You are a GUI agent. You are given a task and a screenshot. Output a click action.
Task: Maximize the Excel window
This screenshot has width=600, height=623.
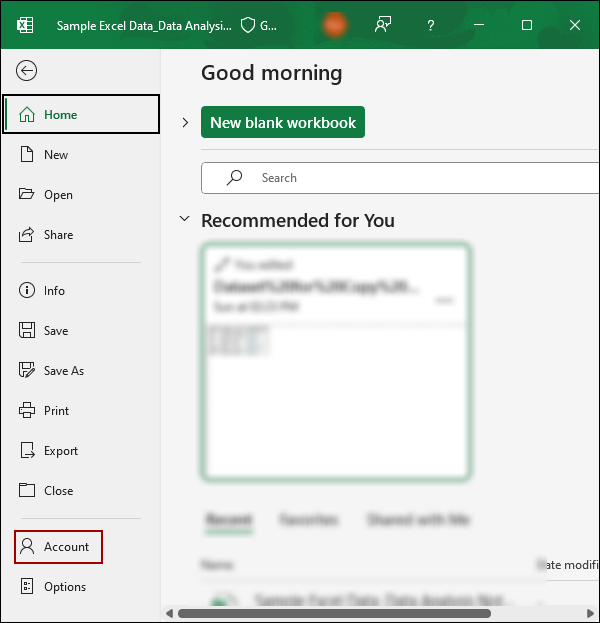527,25
